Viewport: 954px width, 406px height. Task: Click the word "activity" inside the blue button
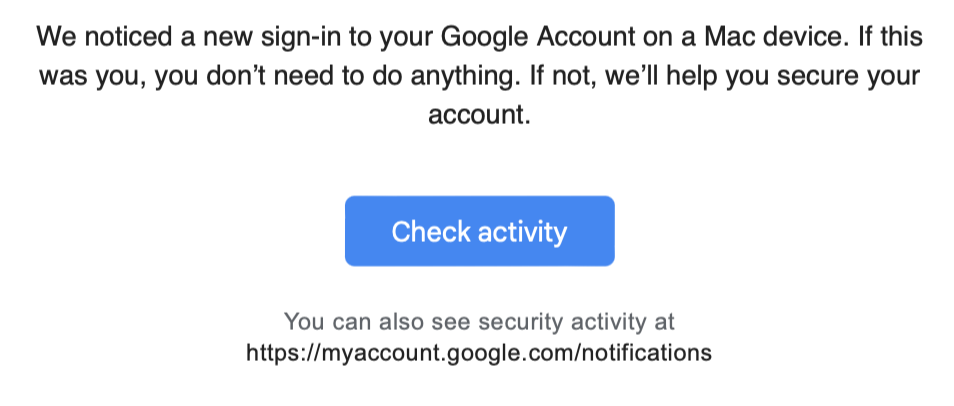521,232
